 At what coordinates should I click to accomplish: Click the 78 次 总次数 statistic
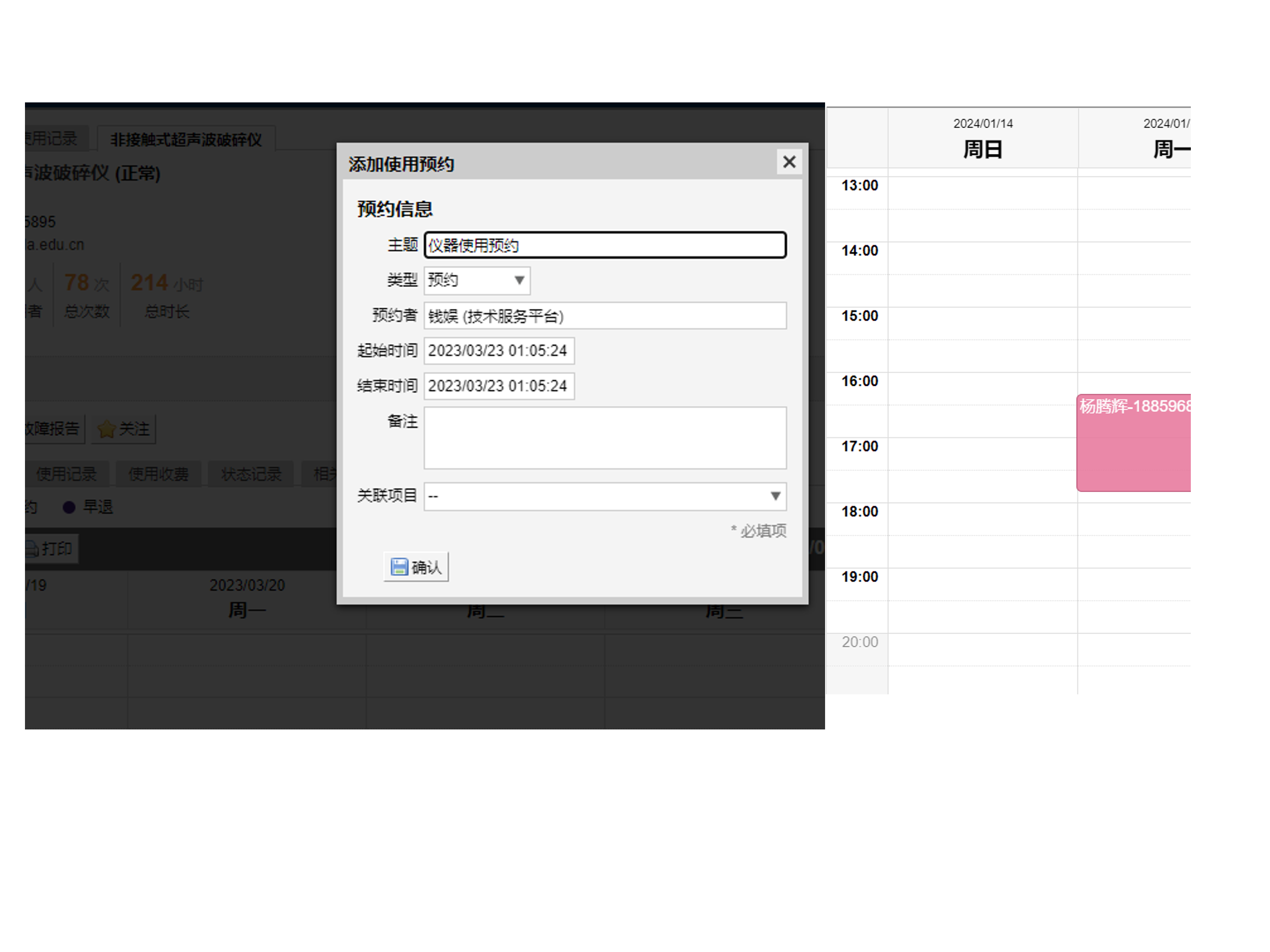87,295
